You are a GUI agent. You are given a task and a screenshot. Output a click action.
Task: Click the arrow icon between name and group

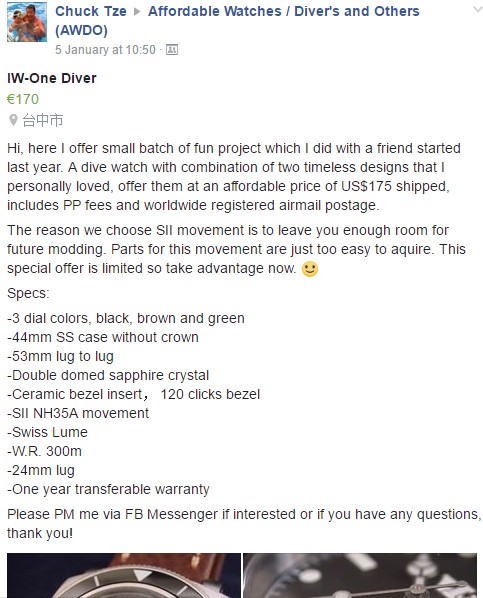point(137,11)
